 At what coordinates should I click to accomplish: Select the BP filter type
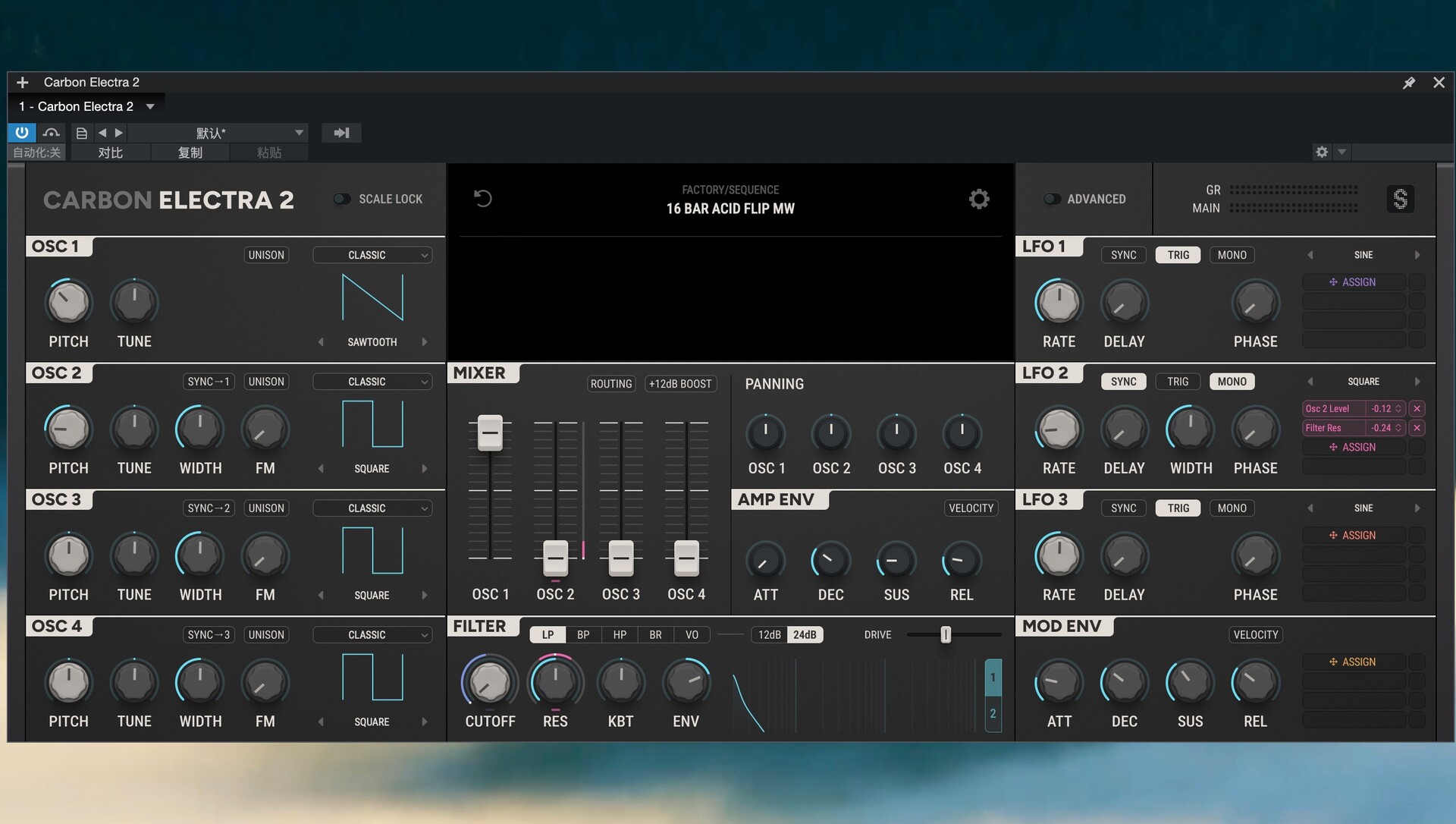coord(583,635)
